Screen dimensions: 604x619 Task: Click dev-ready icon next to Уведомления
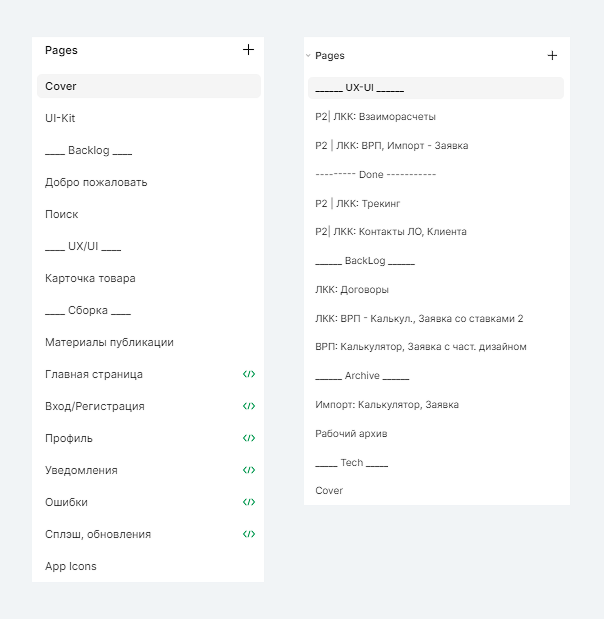[249, 470]
